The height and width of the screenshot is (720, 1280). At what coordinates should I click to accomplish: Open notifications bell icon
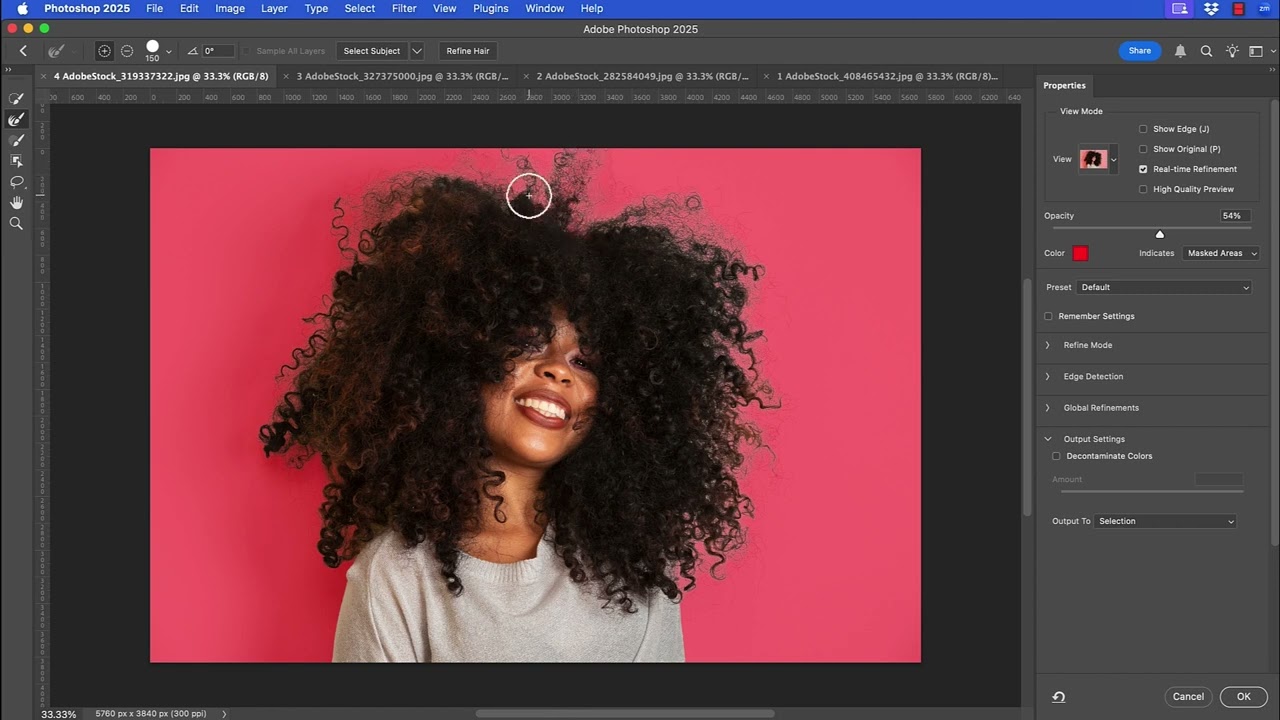click(x=1180, y=51)
